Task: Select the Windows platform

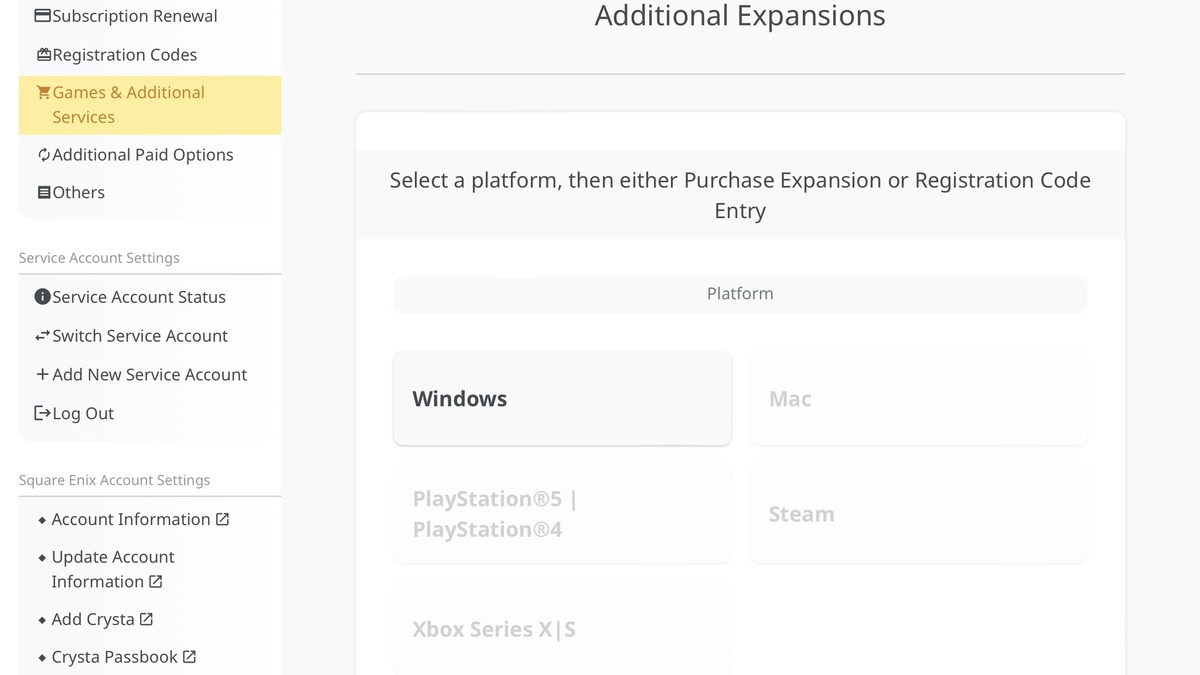Action: (562, 398)
